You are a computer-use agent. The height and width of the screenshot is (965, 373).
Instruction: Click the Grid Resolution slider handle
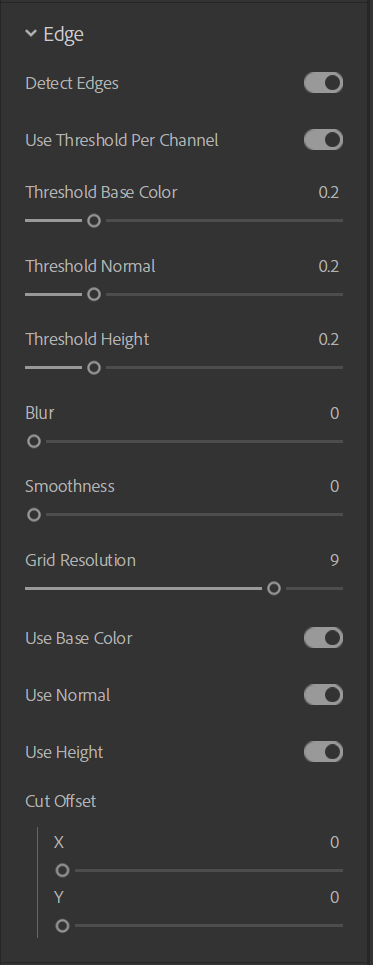(x=274, y=588)
